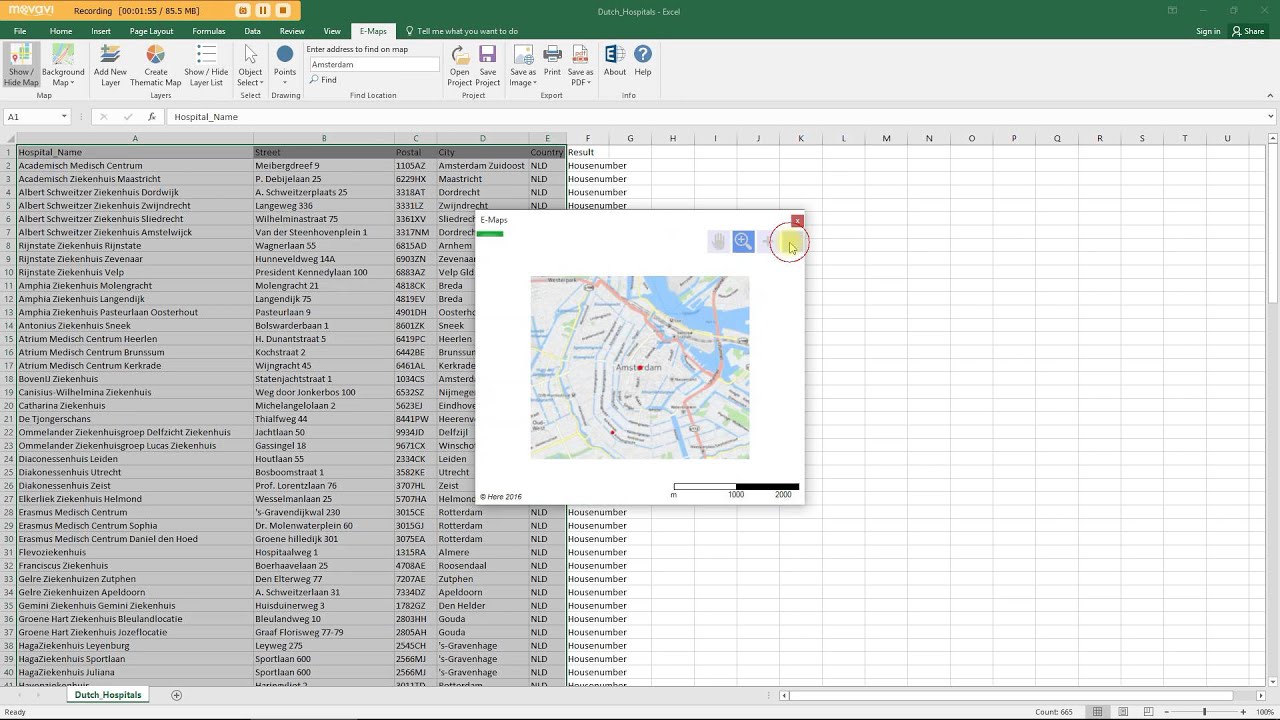Screen dimensions: 1280x720
Task: Click the Print icon in Export group
Action: click(x=552, y=62)
